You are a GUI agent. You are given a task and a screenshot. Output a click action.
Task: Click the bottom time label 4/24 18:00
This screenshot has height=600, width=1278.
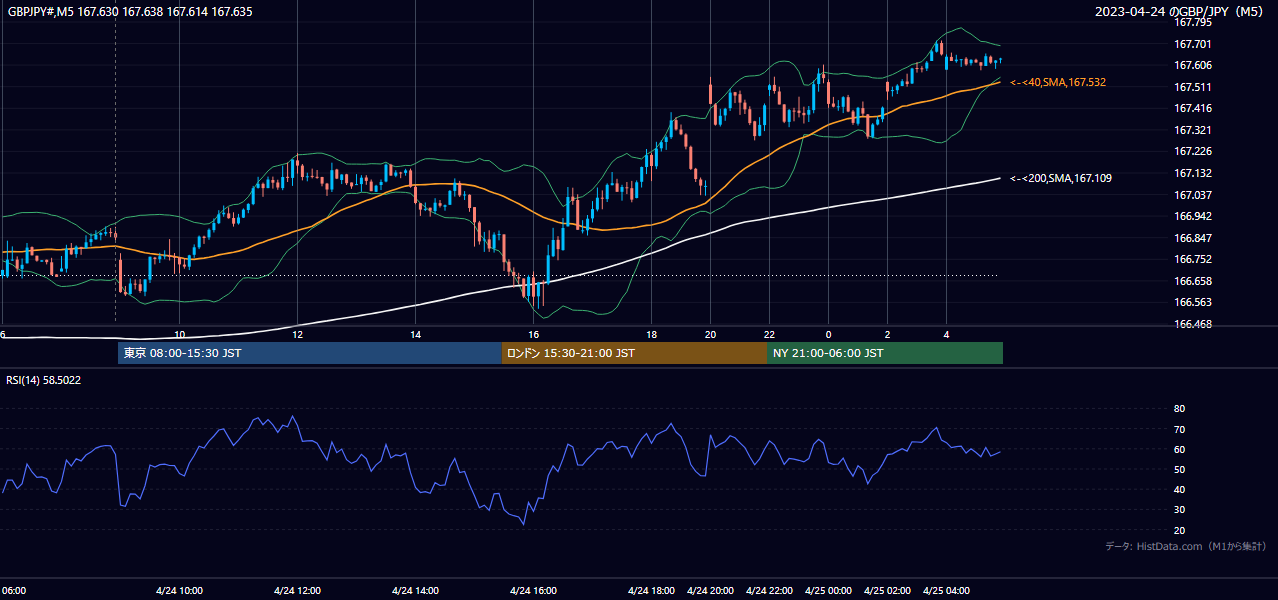tap(652, 590)
